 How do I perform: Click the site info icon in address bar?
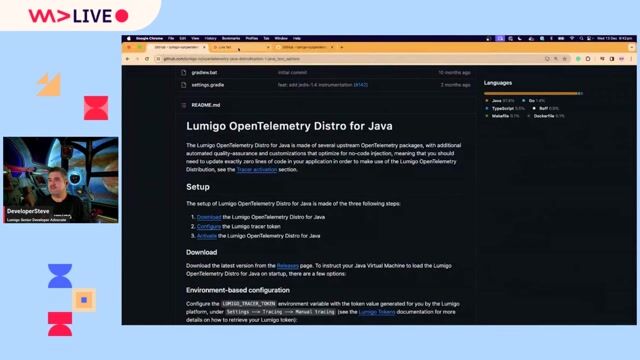158,59
